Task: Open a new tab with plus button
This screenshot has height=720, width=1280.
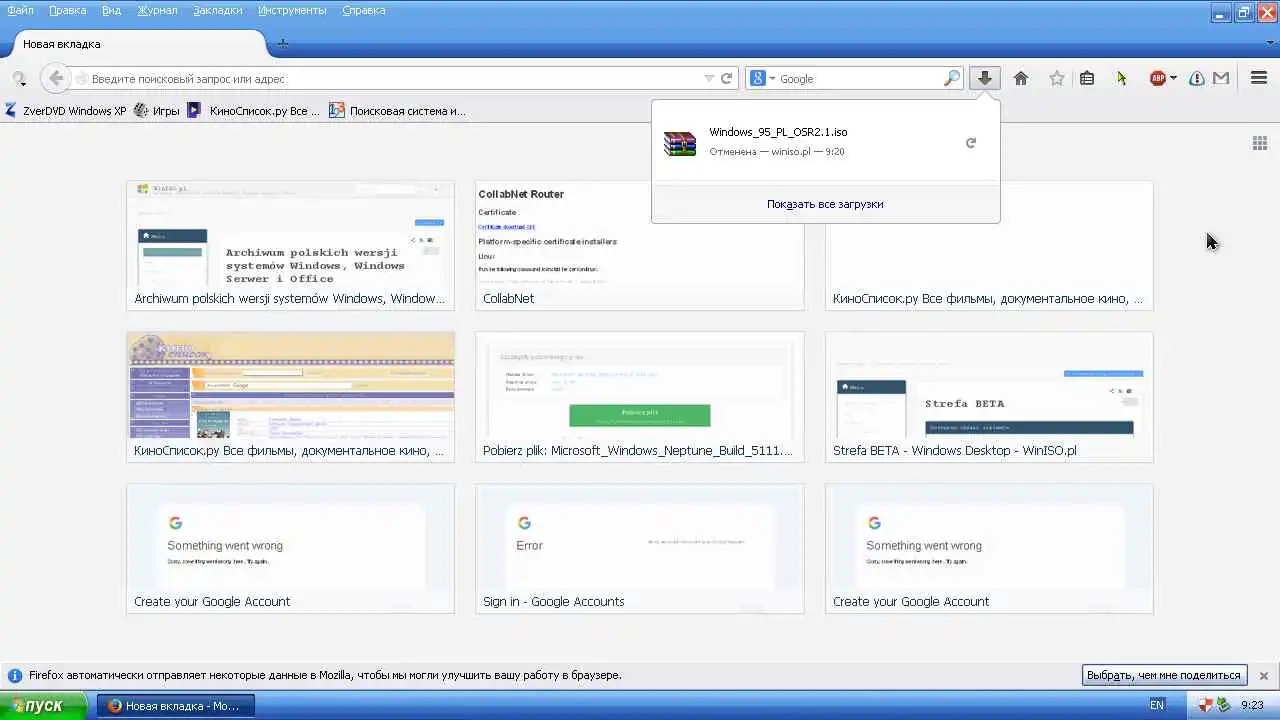Action: pyautogui.click(x=283, y=43)
